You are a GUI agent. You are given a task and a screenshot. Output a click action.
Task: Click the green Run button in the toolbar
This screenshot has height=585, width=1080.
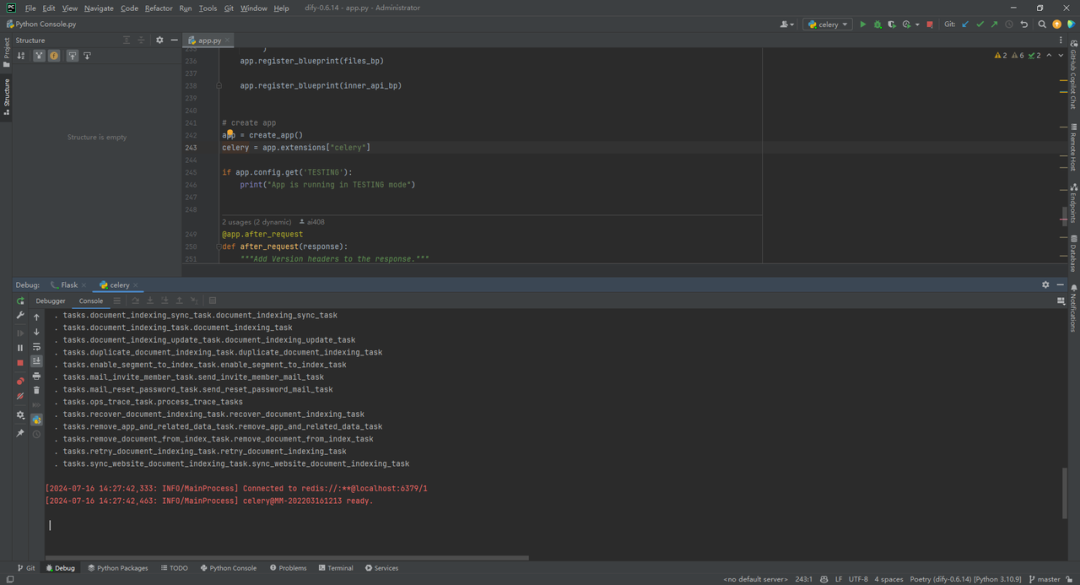pyautogui.click(x=862, y=24)
